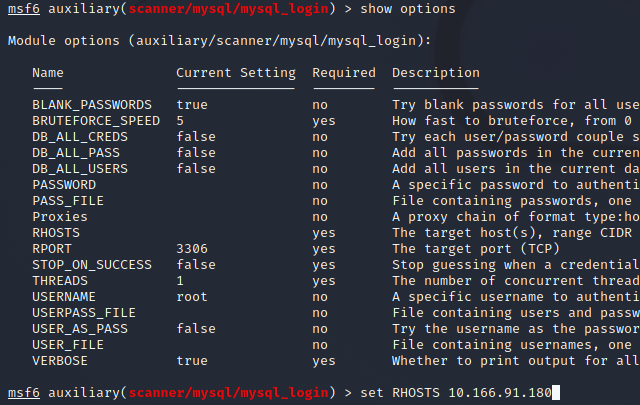
Task: Click the "Module options" heading line
Action: point(219,41)
